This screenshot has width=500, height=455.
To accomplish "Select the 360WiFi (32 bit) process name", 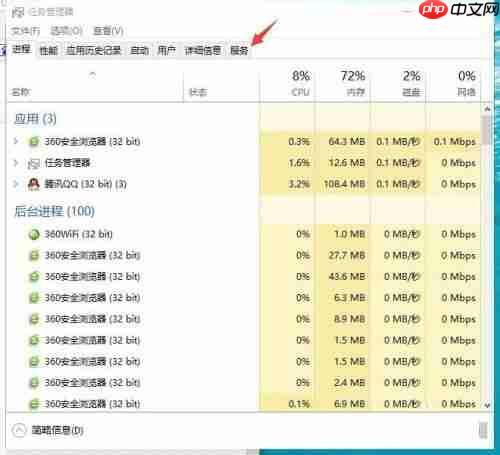I will click(79, 234).
